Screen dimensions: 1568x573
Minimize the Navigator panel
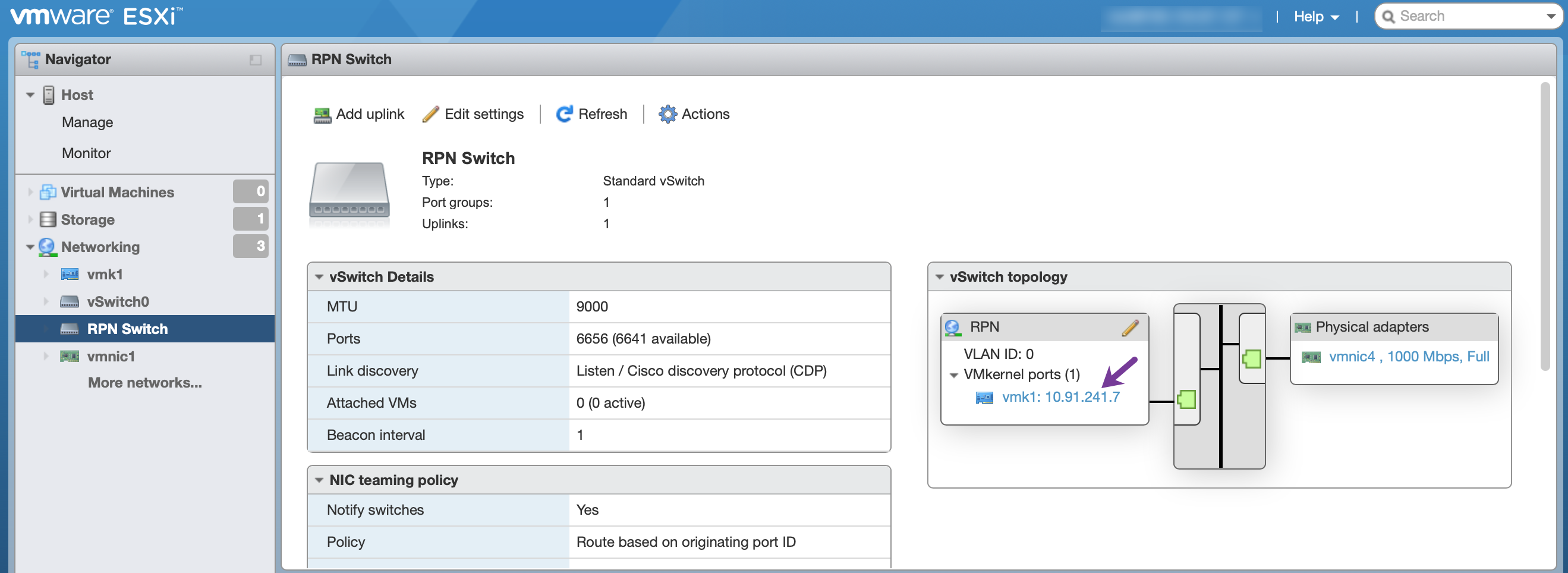pyautogui.click(x=255, y=59)
